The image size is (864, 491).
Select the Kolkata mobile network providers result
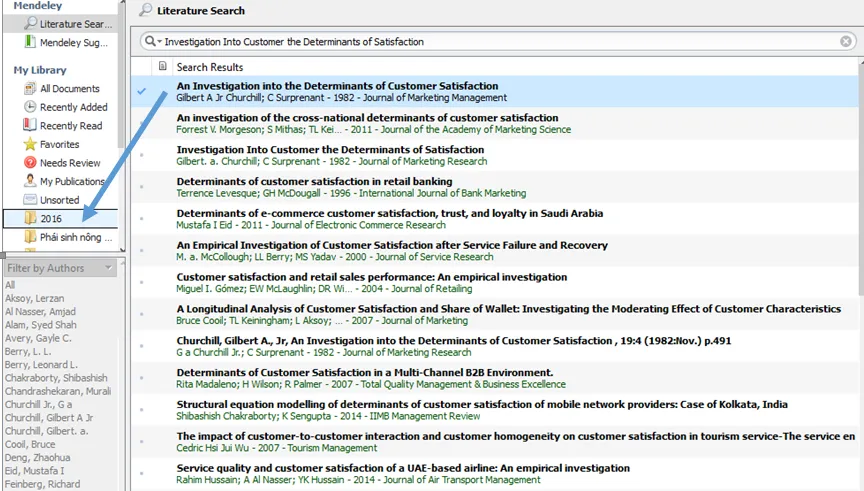pos(495,410)
